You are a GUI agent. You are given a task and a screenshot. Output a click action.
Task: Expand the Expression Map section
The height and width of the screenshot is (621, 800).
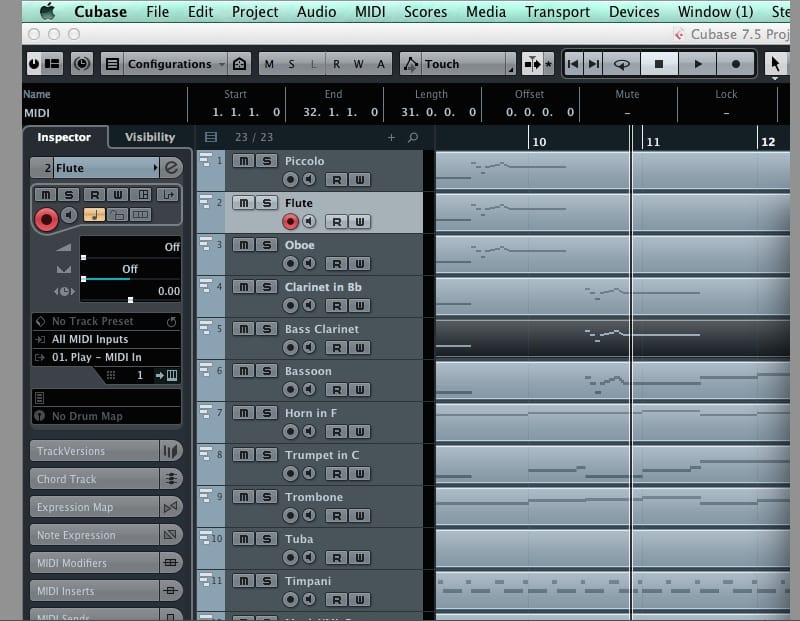(x=94, y=507)
